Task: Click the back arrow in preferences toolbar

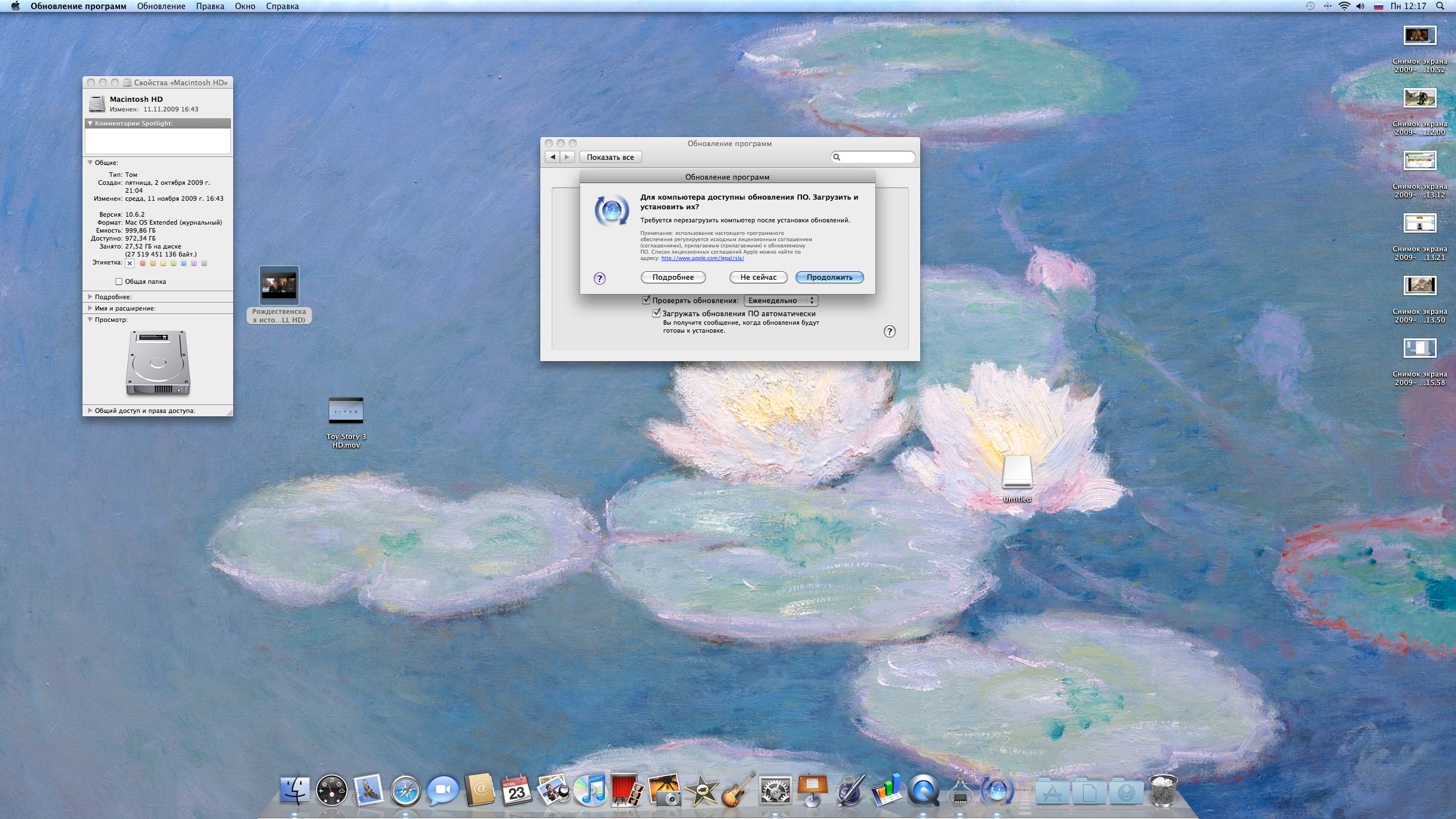Action: pyautogui.click(x=553, y=157)
